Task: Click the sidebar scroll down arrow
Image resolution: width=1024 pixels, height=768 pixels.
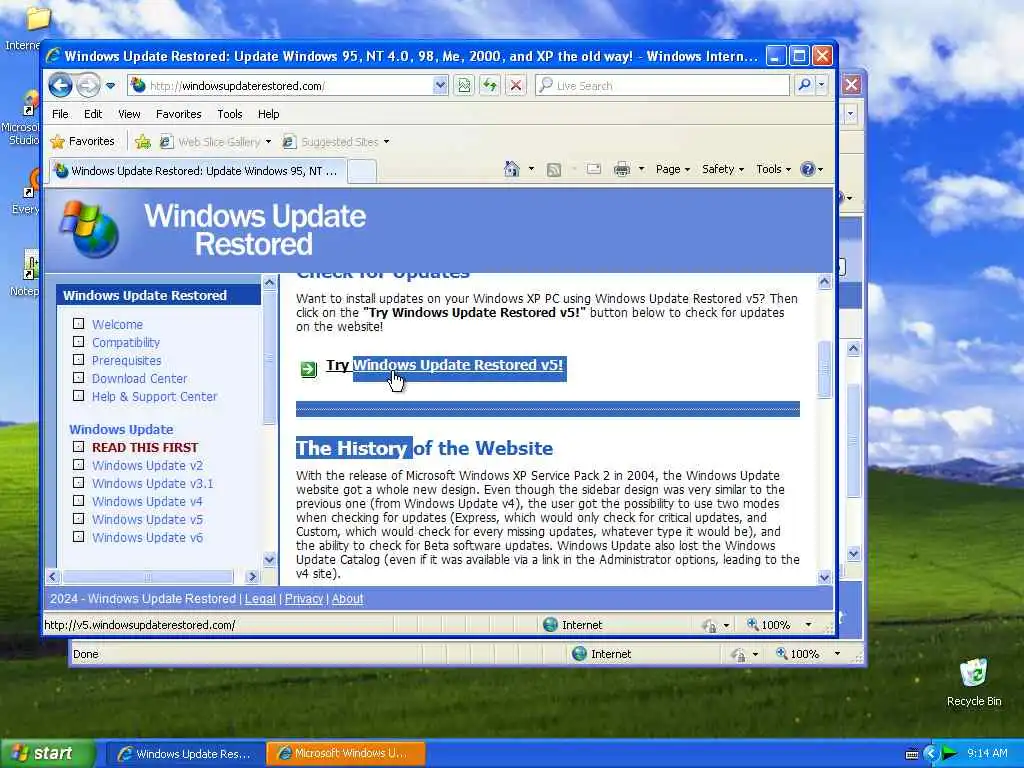Action: [269, 559]
